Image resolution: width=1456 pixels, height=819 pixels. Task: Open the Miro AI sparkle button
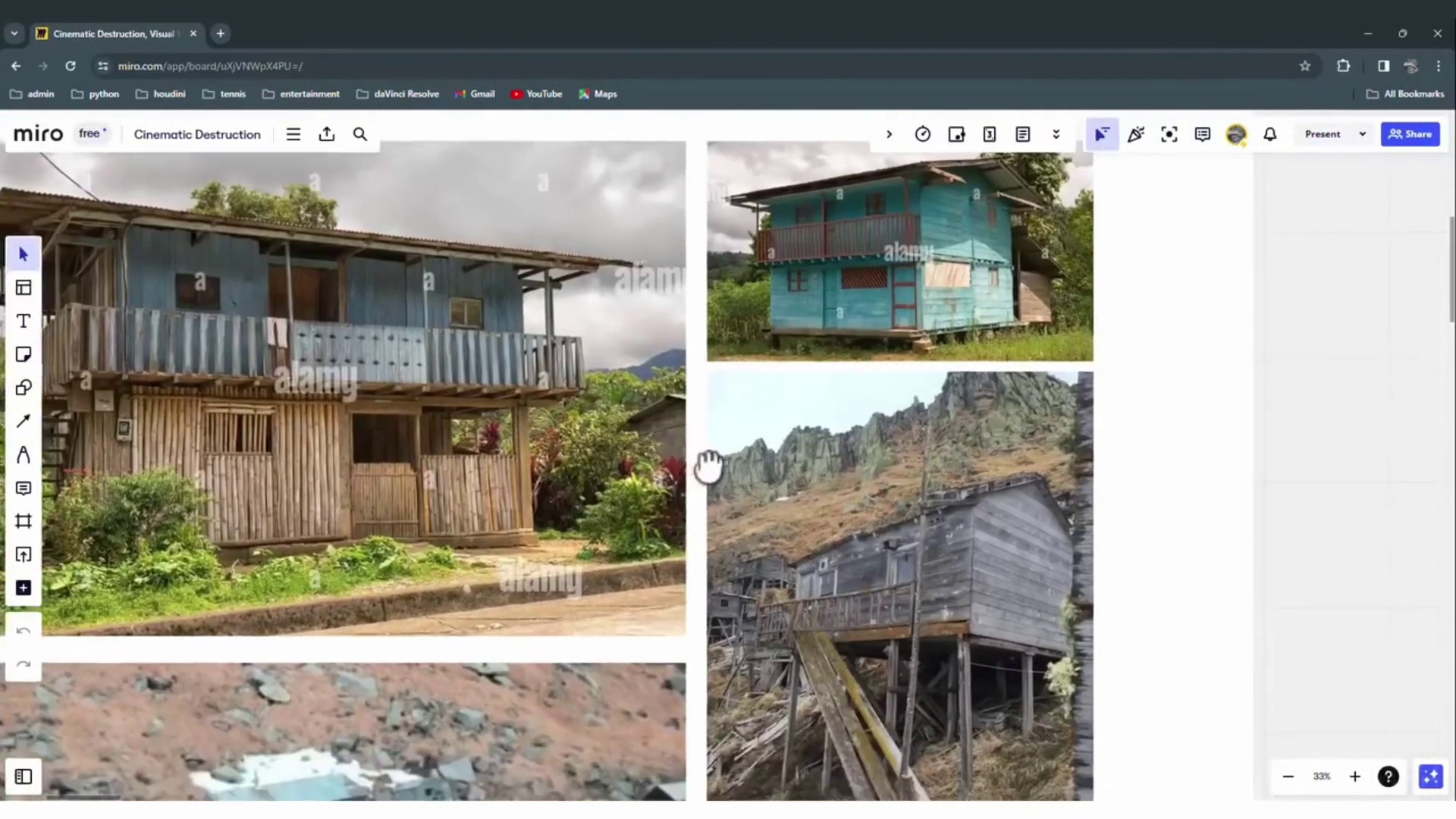[1431, 777]
